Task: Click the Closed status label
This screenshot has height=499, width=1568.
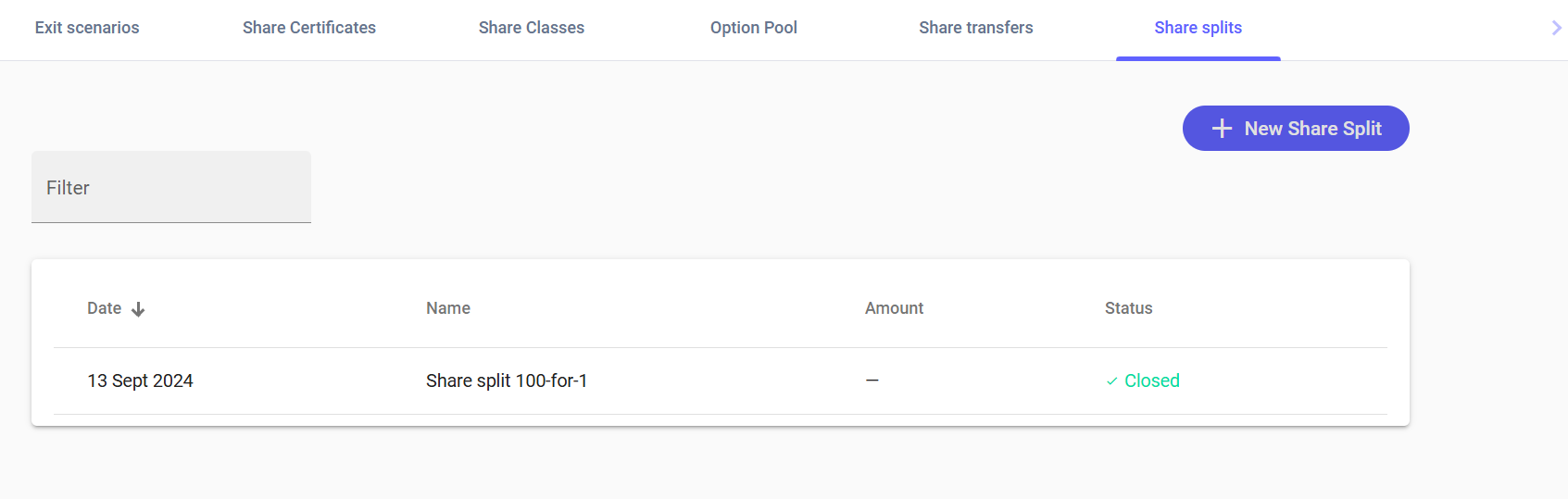Action: coord(1151,380)
